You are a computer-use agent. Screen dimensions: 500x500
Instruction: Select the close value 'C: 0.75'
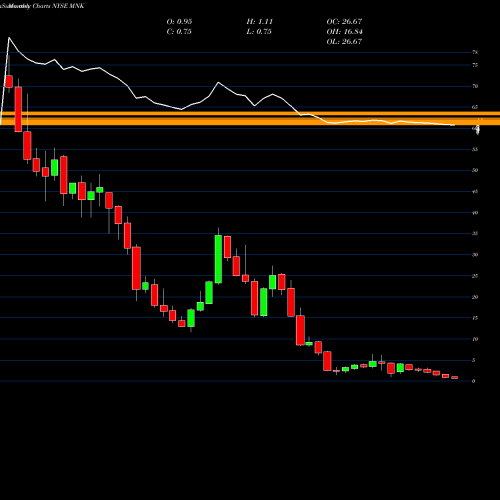point(179,31)
